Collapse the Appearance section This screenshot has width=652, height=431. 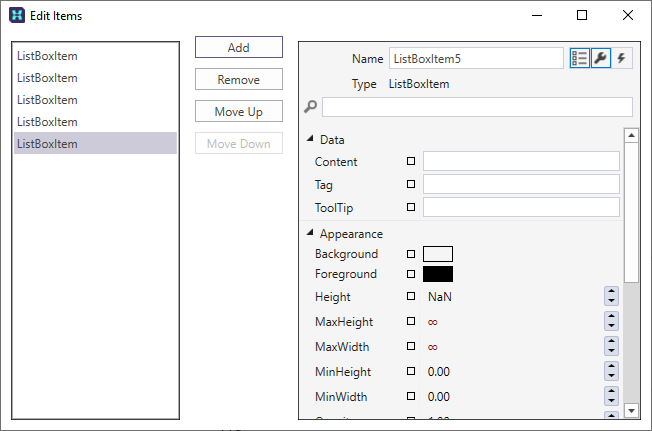pyautogui.click(x=311, y=233)
